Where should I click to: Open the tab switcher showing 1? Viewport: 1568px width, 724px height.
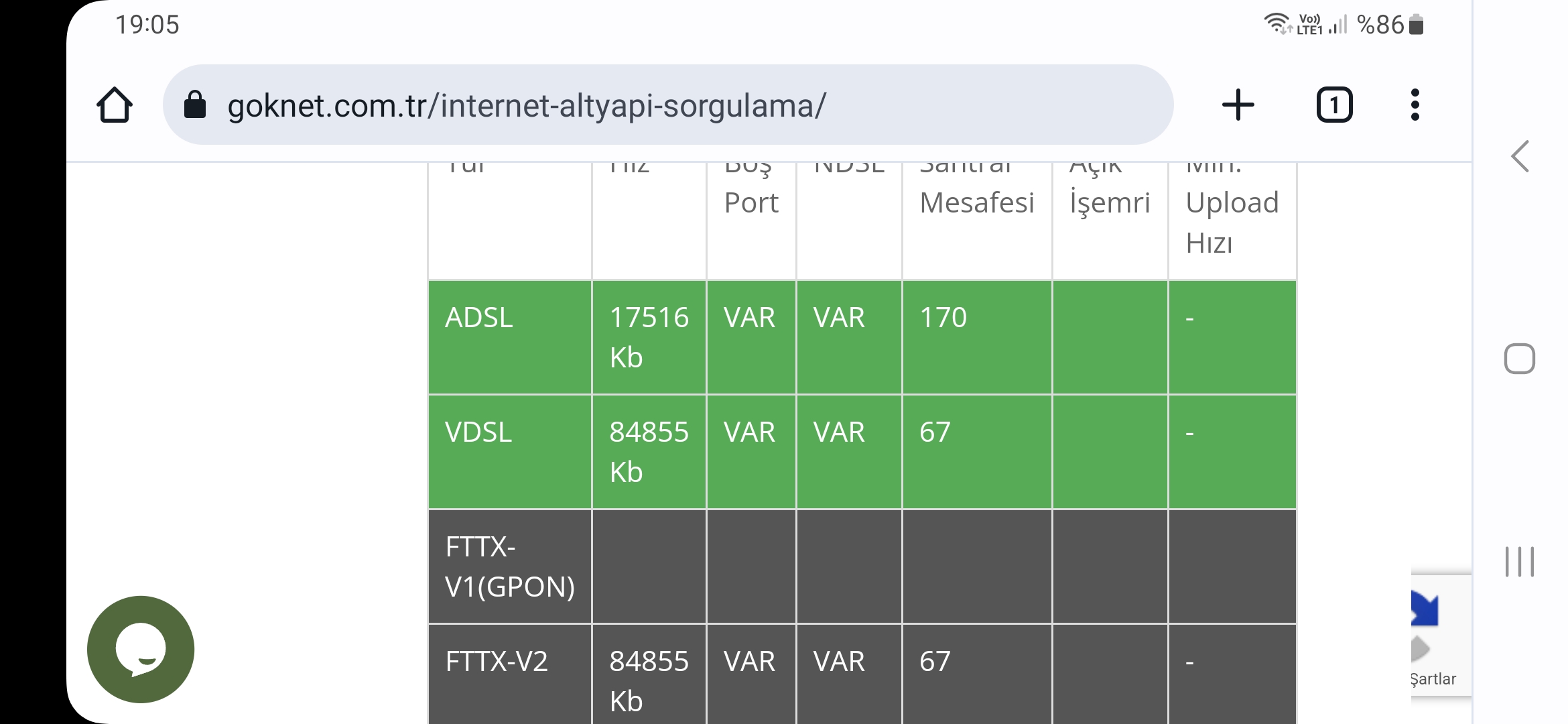1334,105
